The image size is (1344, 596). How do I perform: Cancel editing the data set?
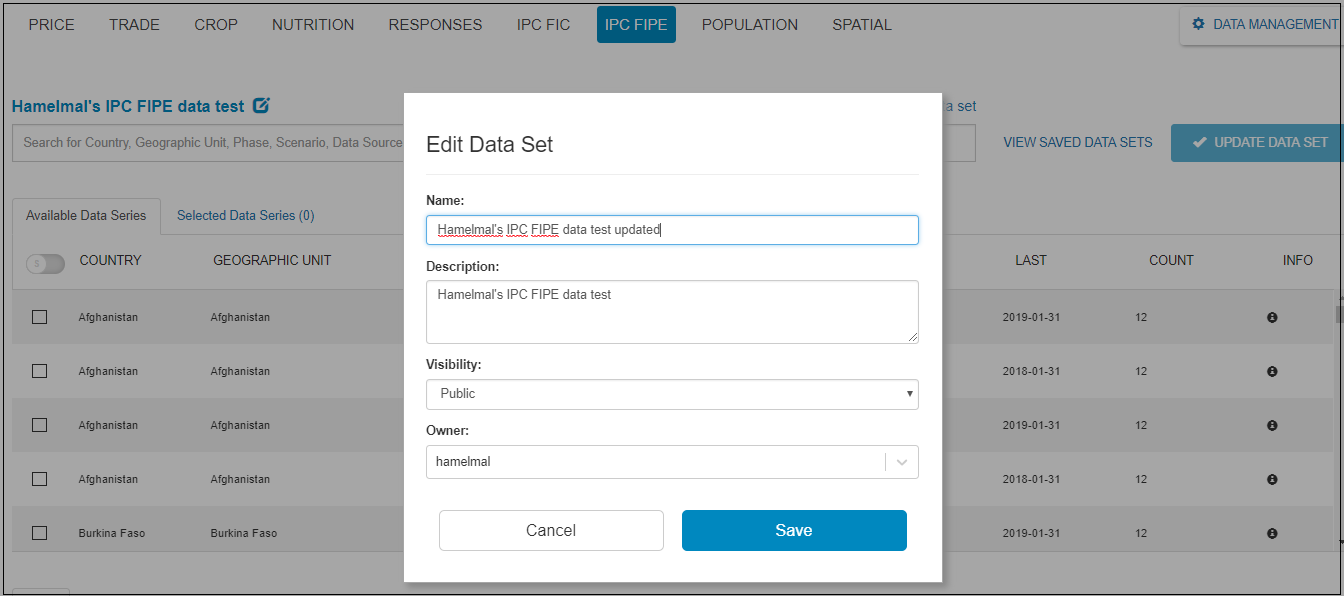click(551, 530)
